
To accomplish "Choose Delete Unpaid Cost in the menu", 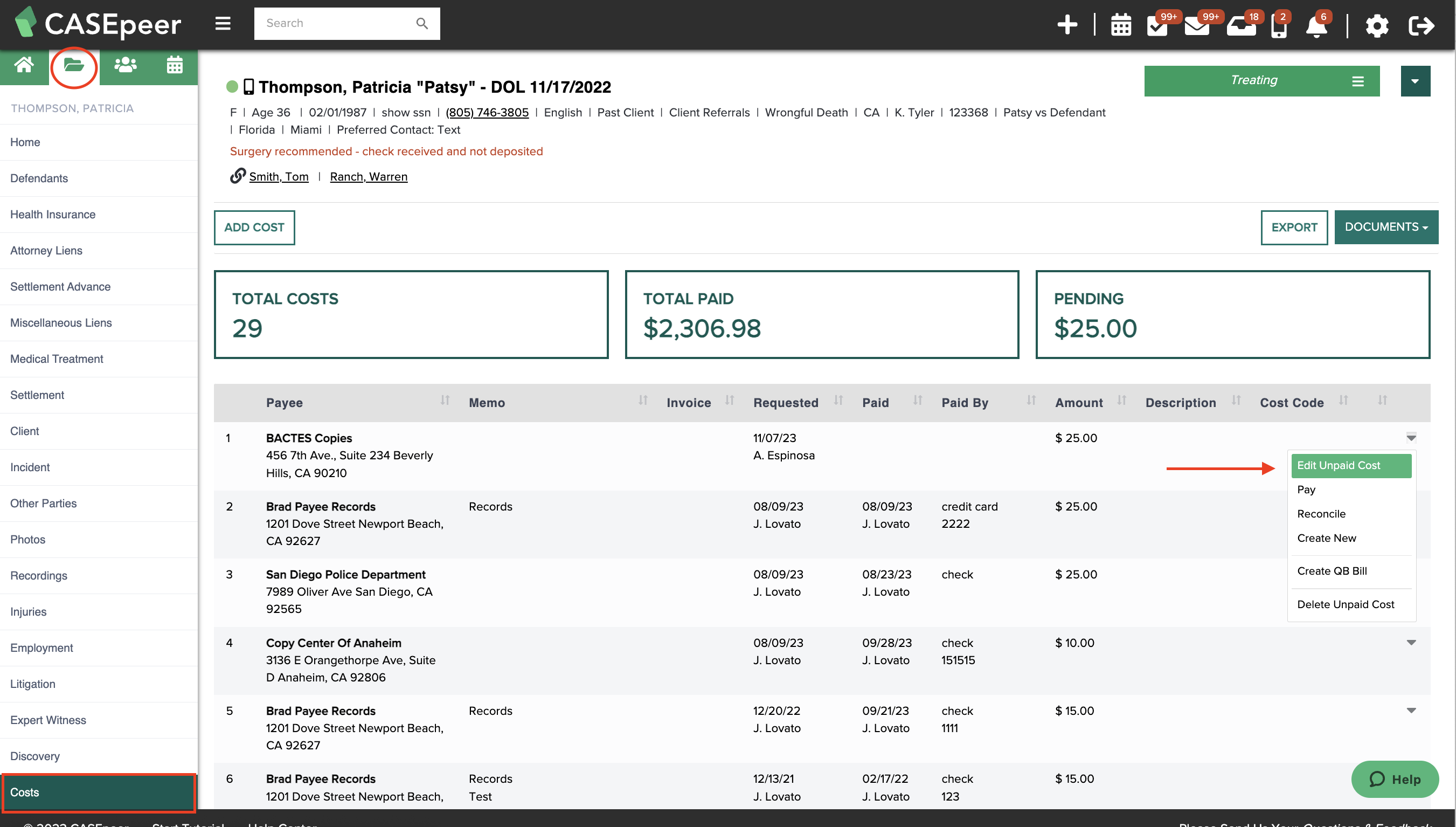I will 1346,604.
